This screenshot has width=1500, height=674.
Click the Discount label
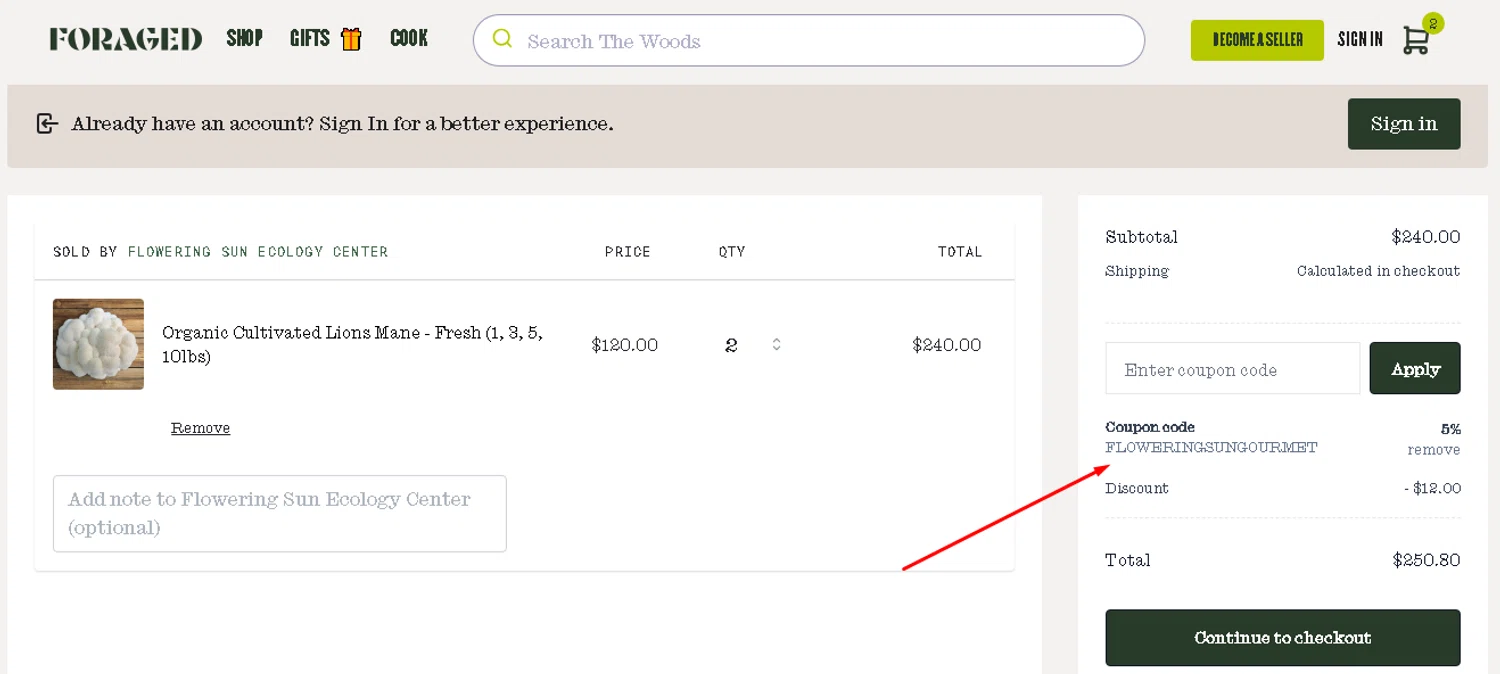tap(1137, 488)
